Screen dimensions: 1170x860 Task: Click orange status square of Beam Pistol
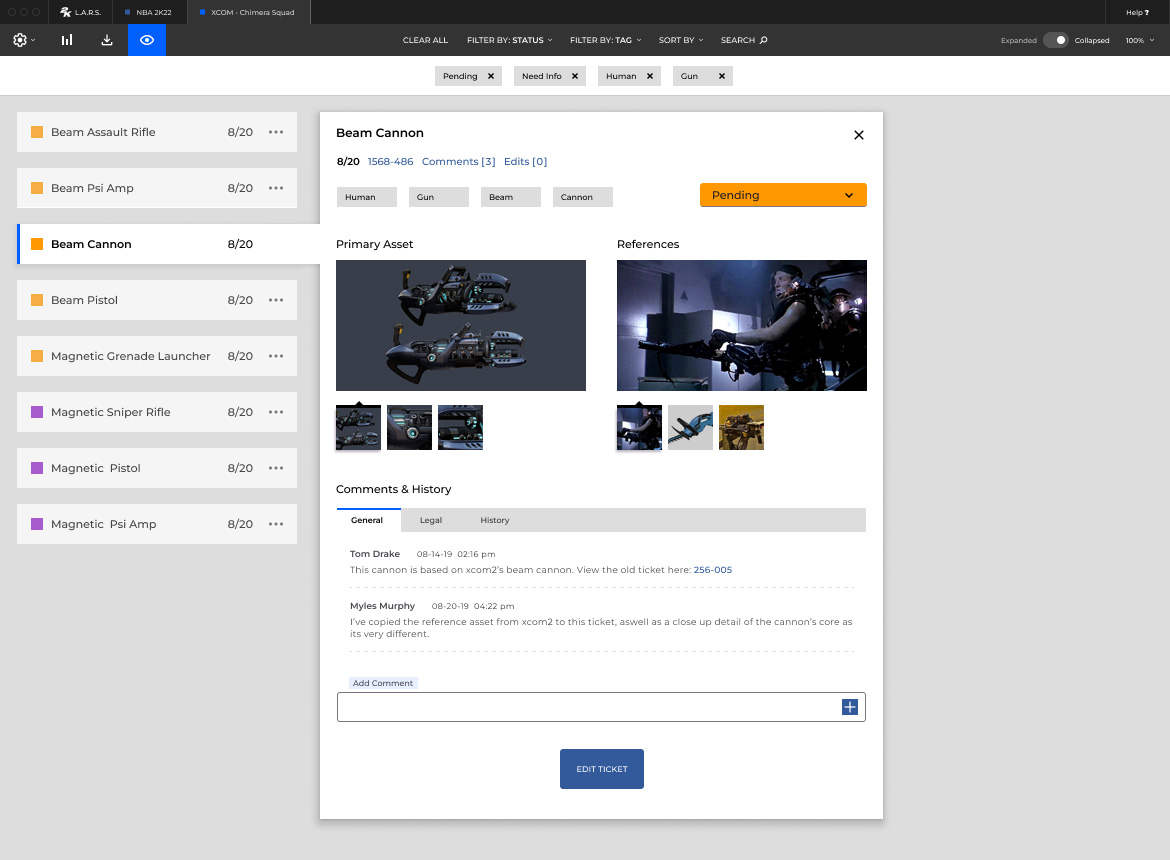tap(37, 300)
